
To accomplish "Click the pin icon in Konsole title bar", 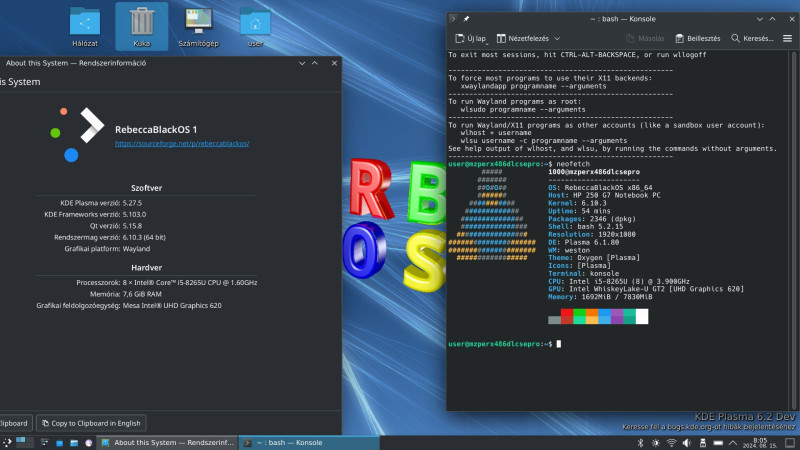I will tap(466, 19).
